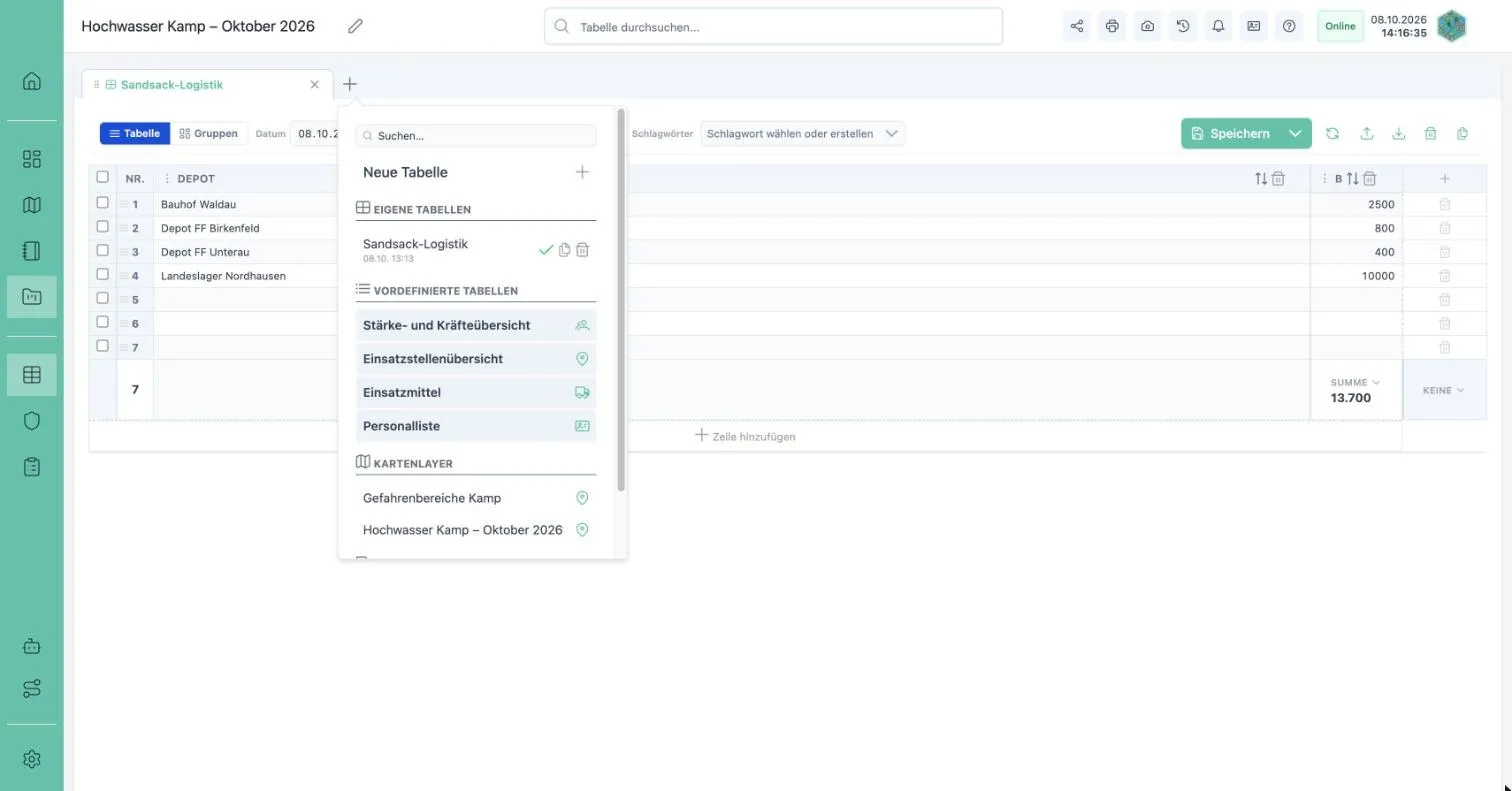This screenshot has height=791, width=1512.
Task: Select Einsatzstellenübersicht predefined table
Action: (x=476, y=359)
